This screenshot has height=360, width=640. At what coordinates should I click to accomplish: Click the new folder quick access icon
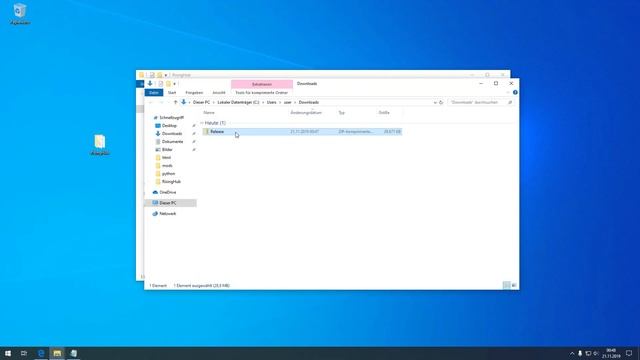click(168, 84)
